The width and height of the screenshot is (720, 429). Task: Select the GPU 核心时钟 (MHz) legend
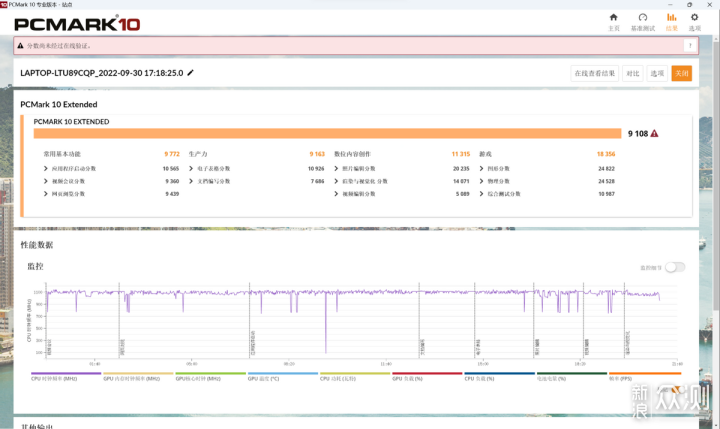pos(211,377)
